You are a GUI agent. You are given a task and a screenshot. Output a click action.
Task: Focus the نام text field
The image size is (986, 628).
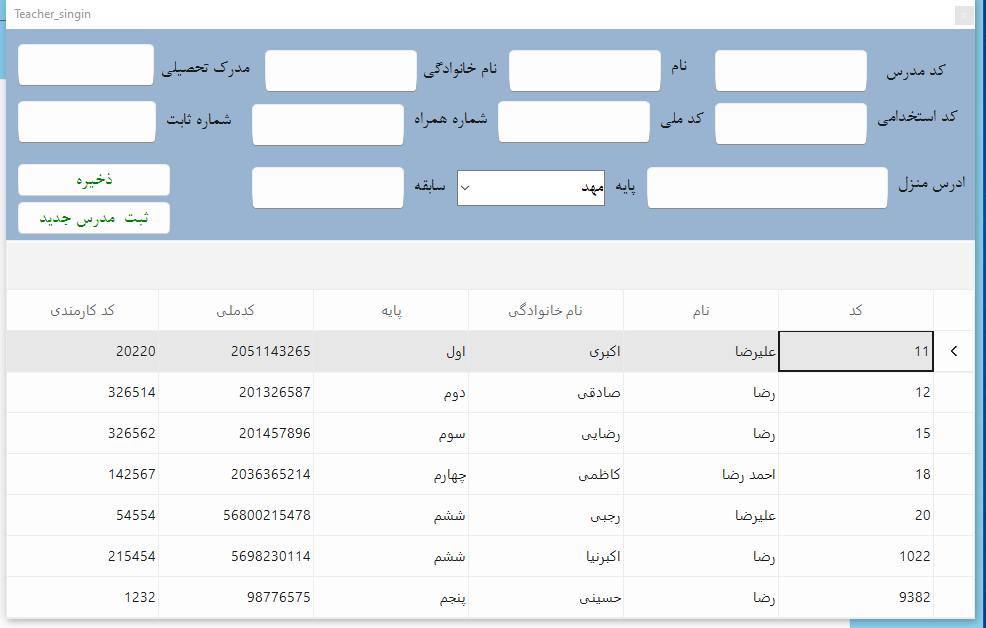[x=585, y=71]
